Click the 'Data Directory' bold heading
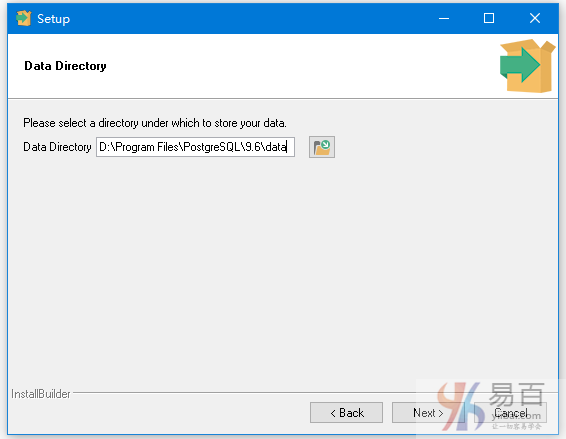 65,66
